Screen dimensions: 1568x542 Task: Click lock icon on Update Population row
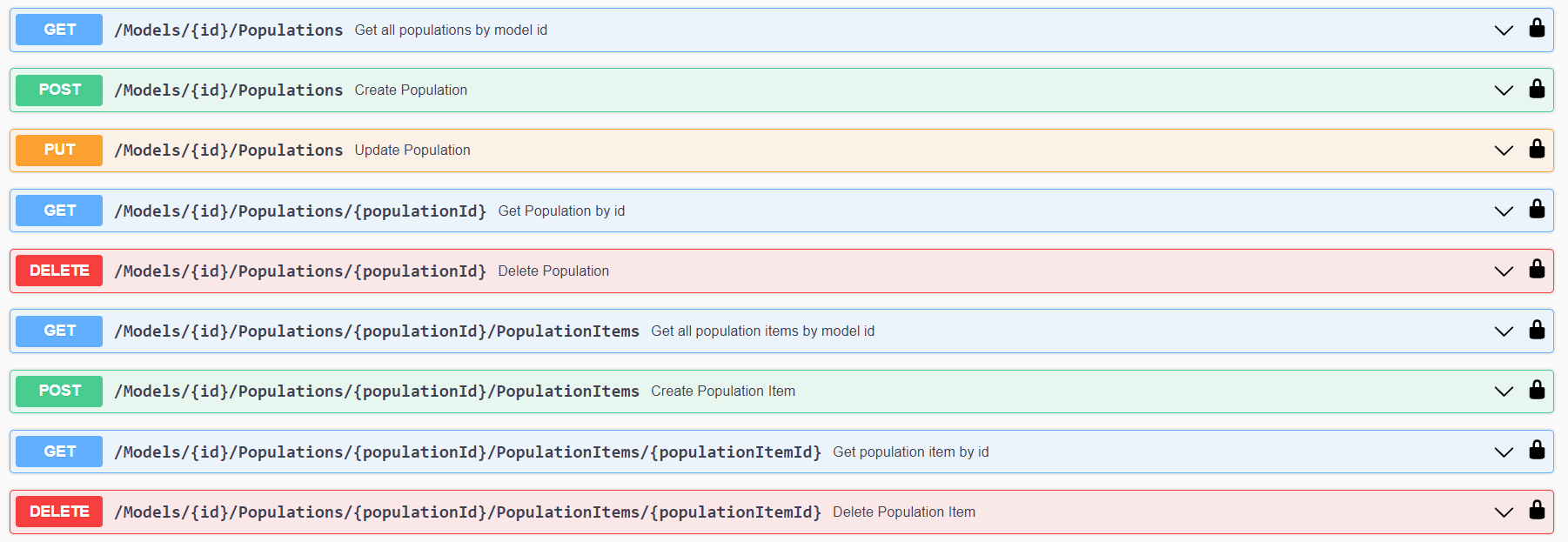point(1537,148)
